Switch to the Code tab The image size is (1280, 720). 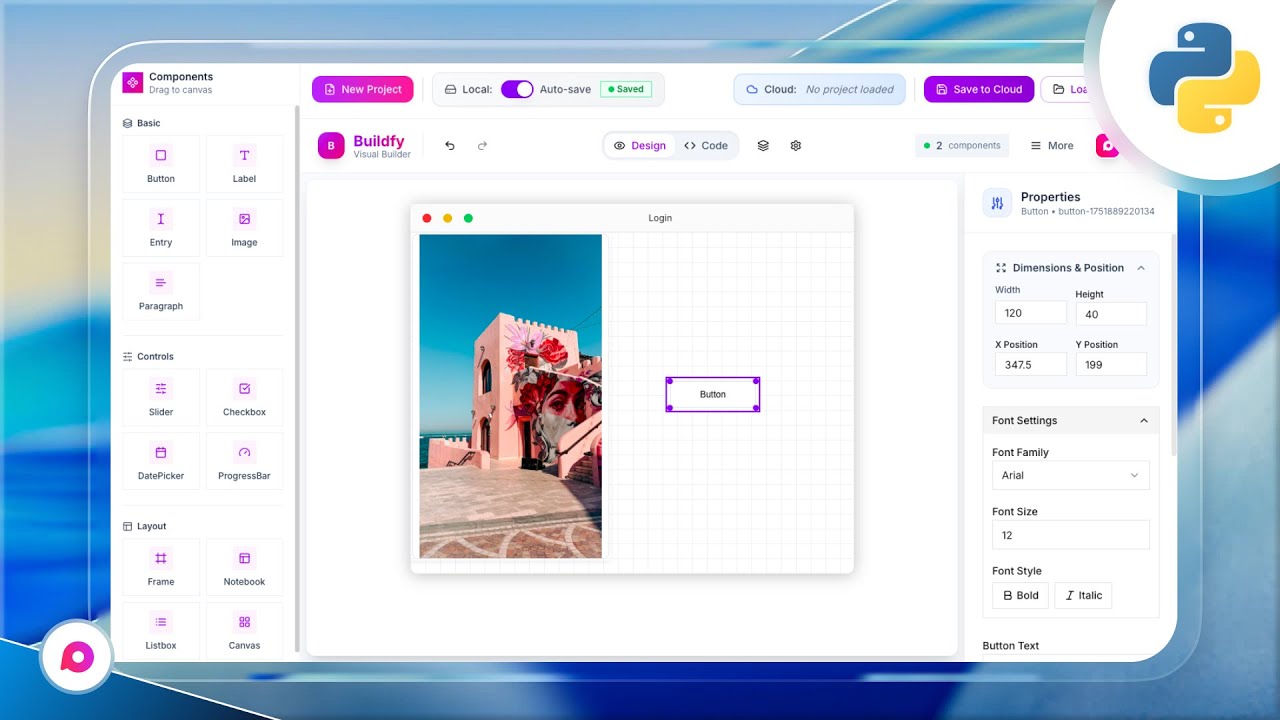(706, 146)
